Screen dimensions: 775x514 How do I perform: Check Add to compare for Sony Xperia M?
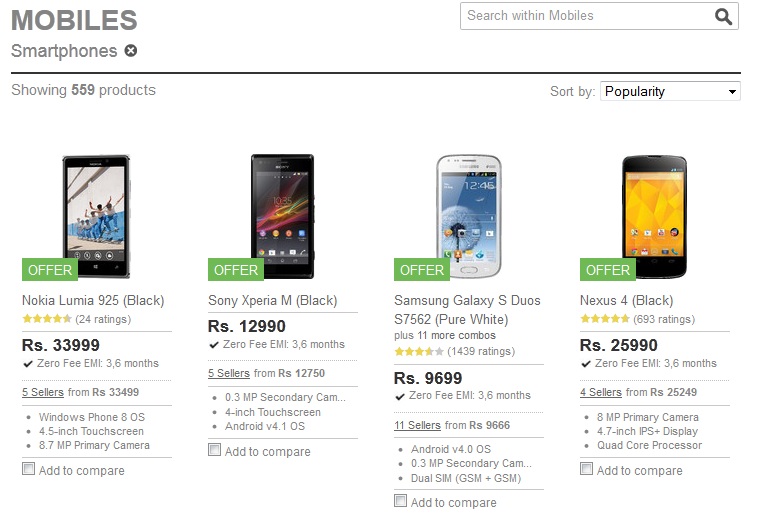215,450
